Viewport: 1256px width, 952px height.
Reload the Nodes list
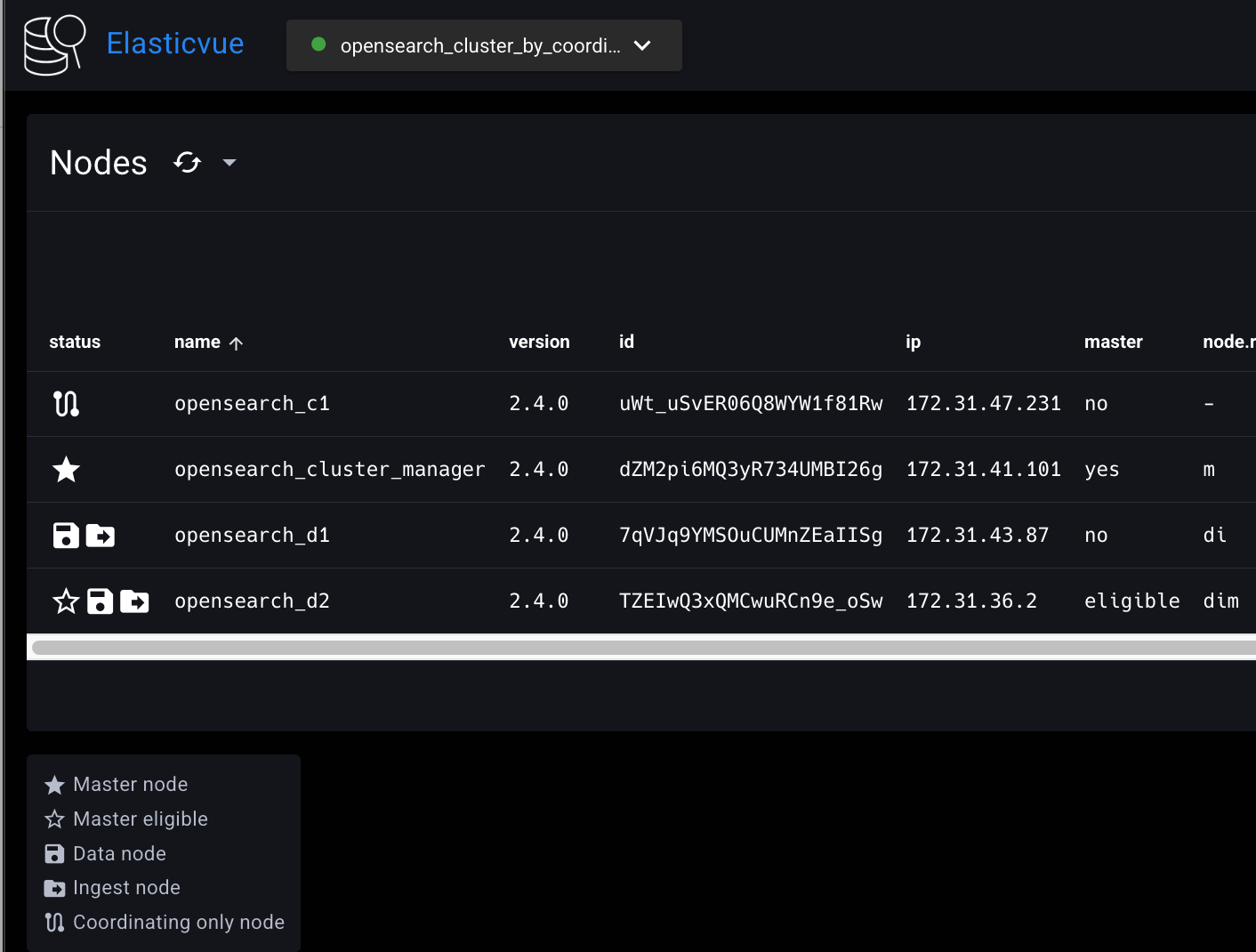[188, 162]
